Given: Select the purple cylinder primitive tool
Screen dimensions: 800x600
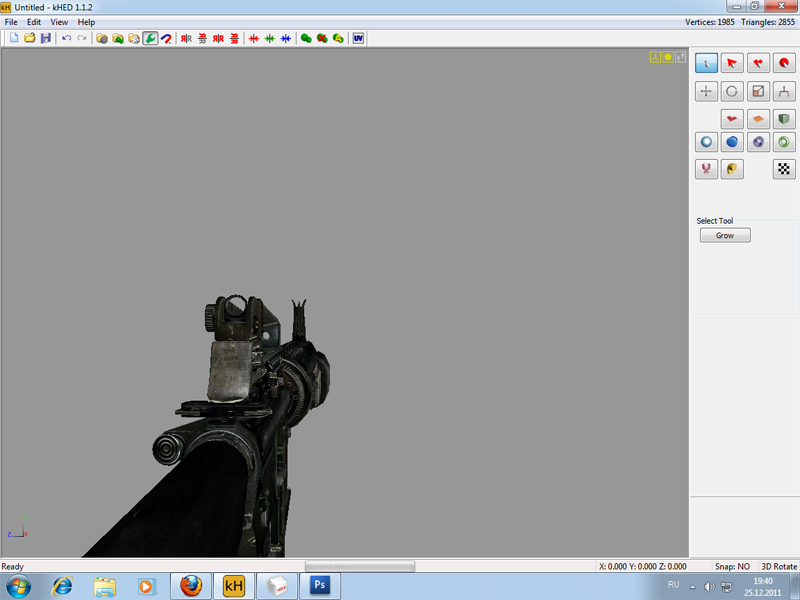Looking at the screenshot, I should [758, 142].
